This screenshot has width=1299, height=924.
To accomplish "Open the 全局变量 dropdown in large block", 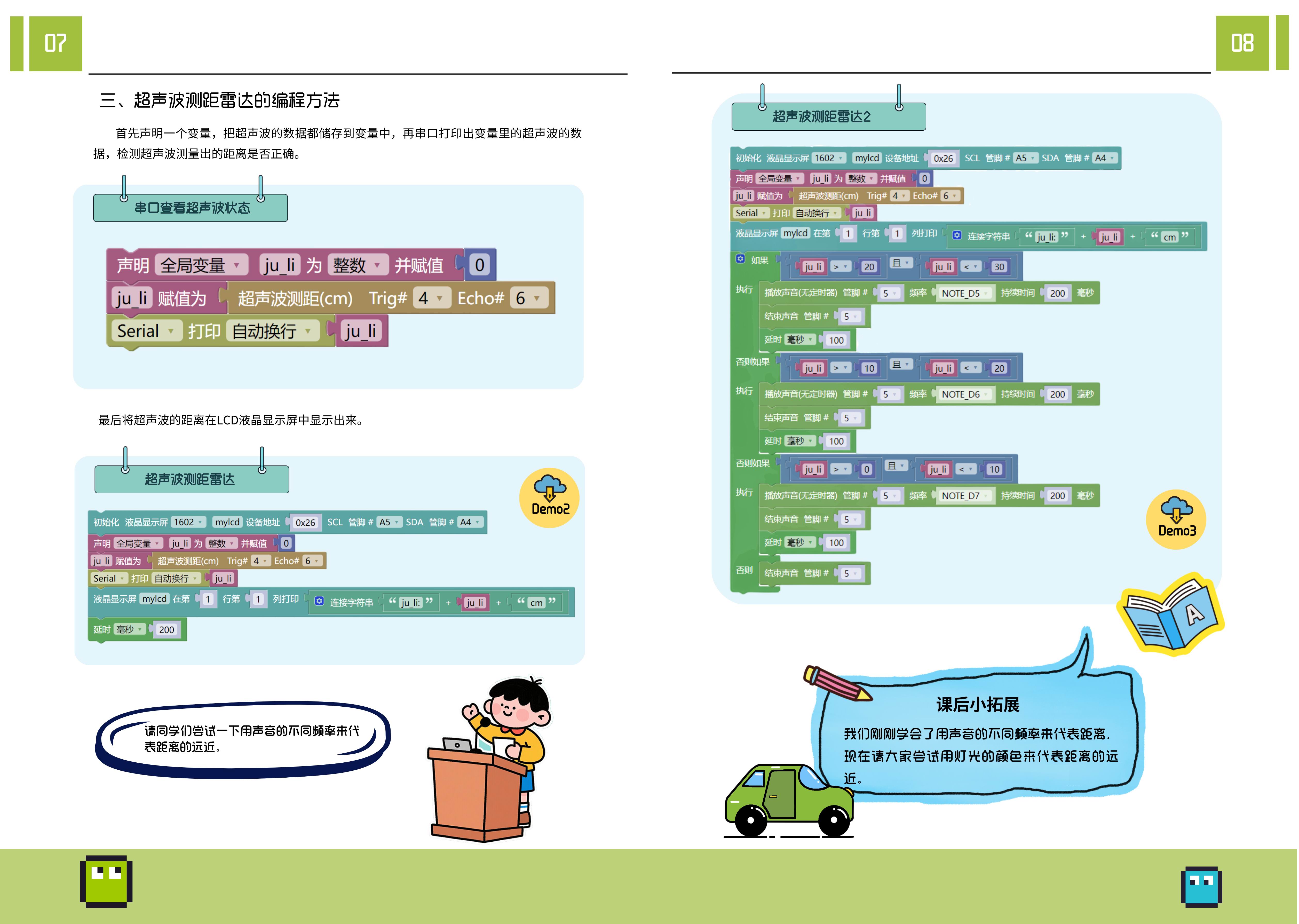I will (201, 265).
